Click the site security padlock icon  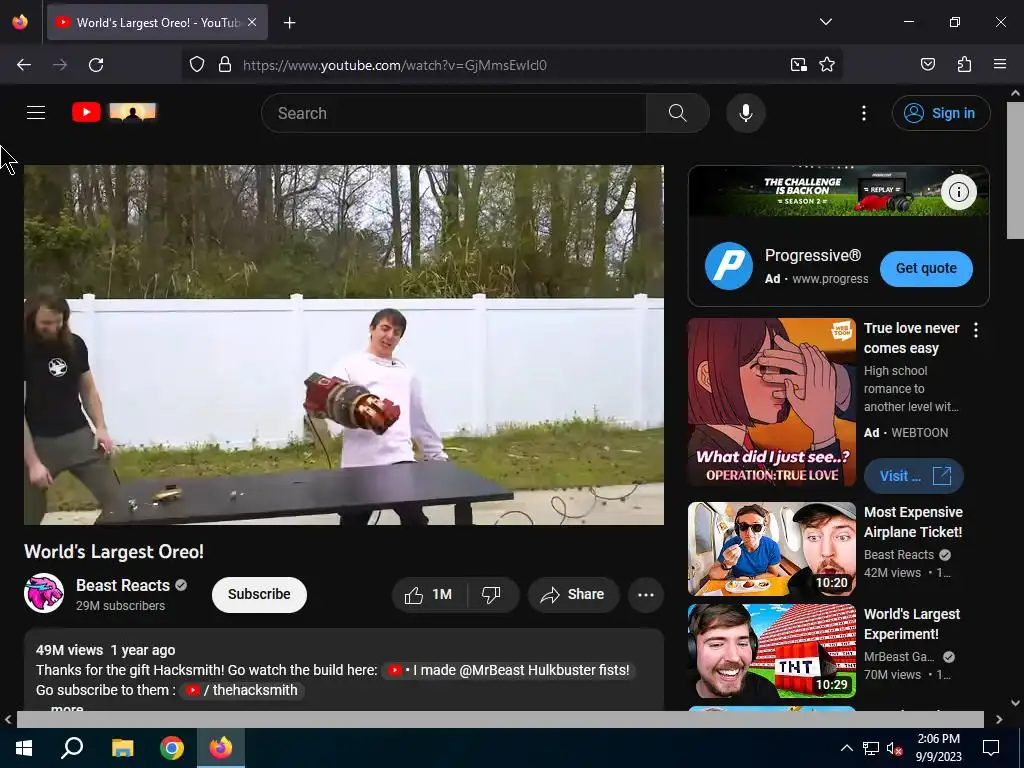pyautogui.click(x=225, y=65)
